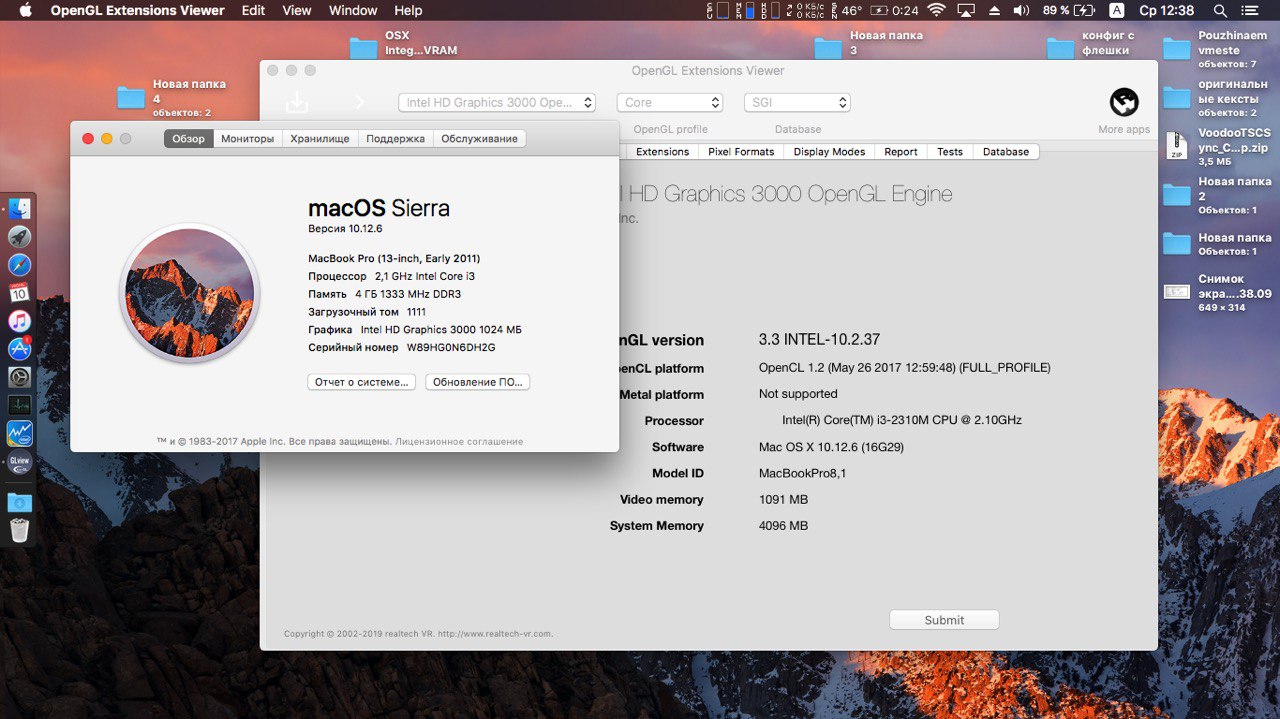
Task: Select the Поддержка tab
Action: (395, 139)
